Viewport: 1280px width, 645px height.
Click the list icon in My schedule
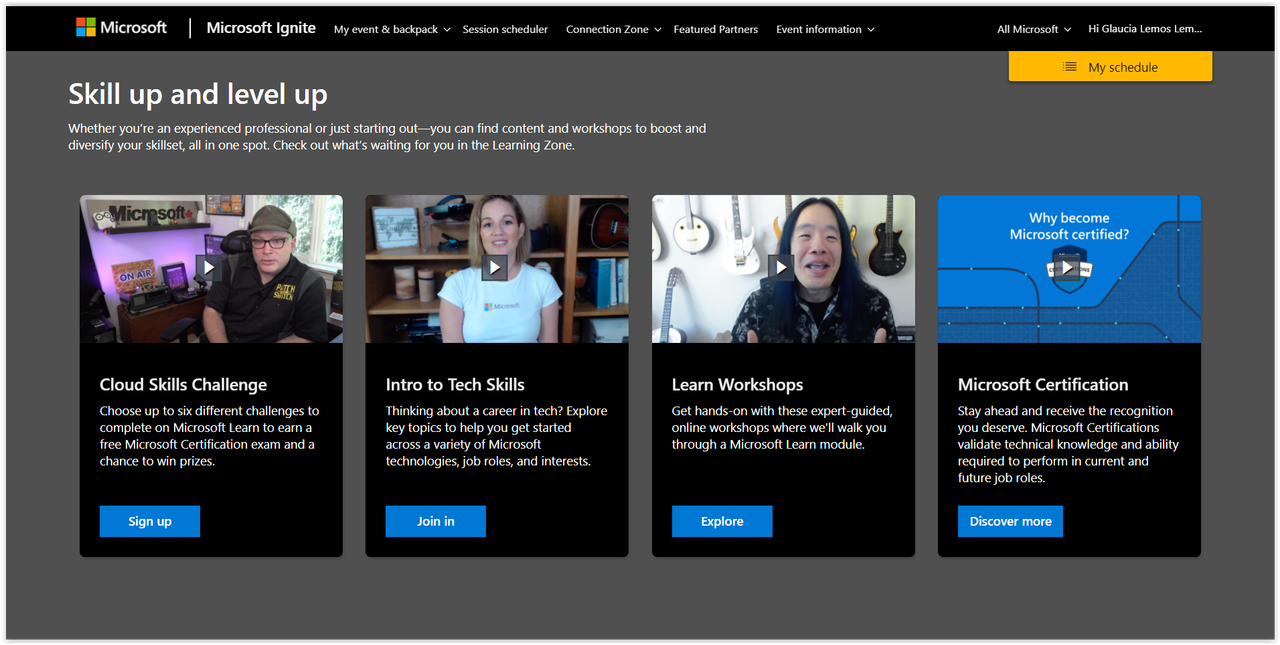tap(1069, 67)
